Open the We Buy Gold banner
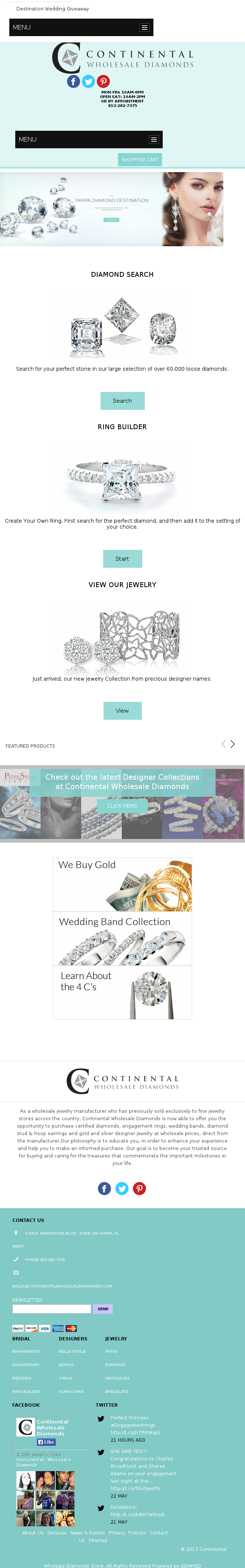The height and width of the screenshot is (1568, 245). click(x=122, y=884)
